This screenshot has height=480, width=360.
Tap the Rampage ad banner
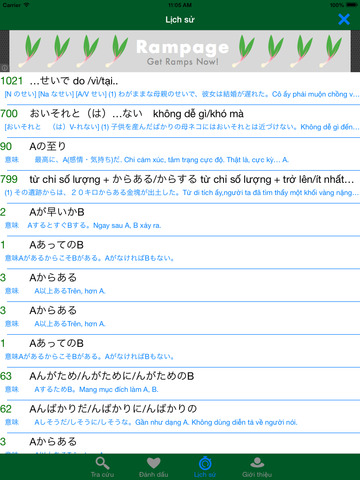pos(180,51)
